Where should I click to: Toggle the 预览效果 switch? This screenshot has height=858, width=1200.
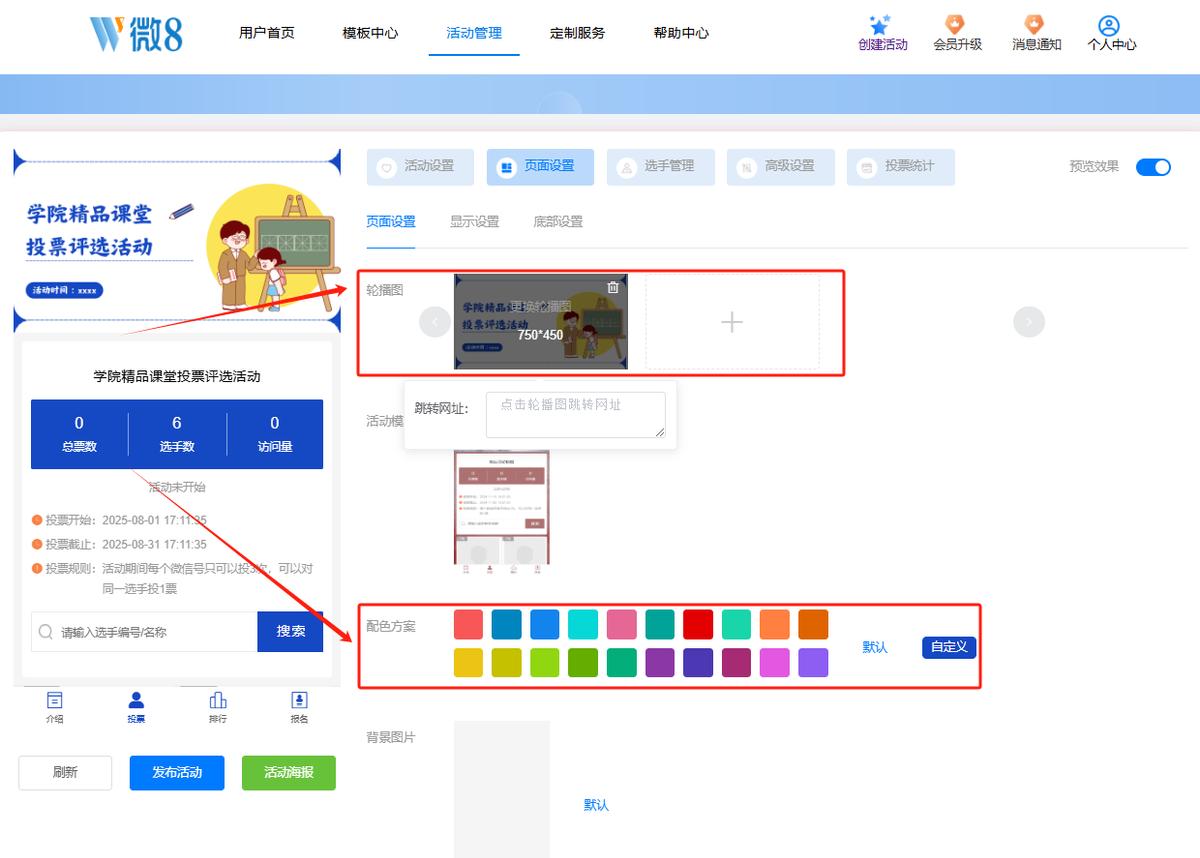pos(1153,167)
